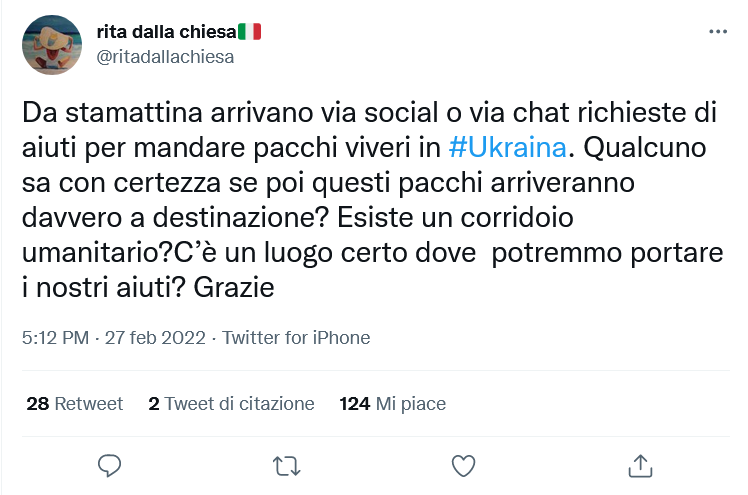The width and height of the screenshot is (748, 495).
Task: Click the Italian flag emoji beside name
Action: pos(250,32)
